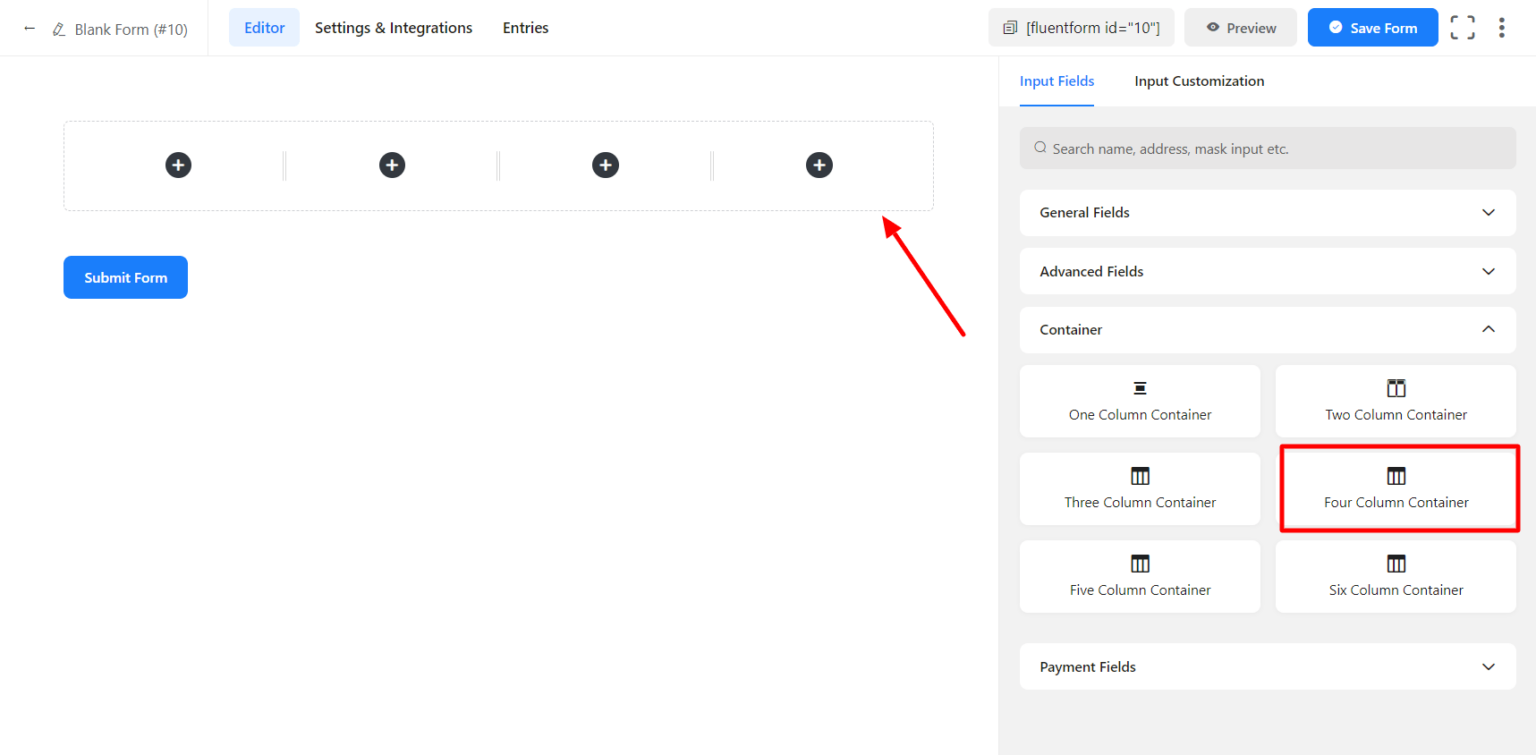The image size is (1536, 755).
Task: Rename the form using the pencil icon
Action: click(x=55, y=29)
